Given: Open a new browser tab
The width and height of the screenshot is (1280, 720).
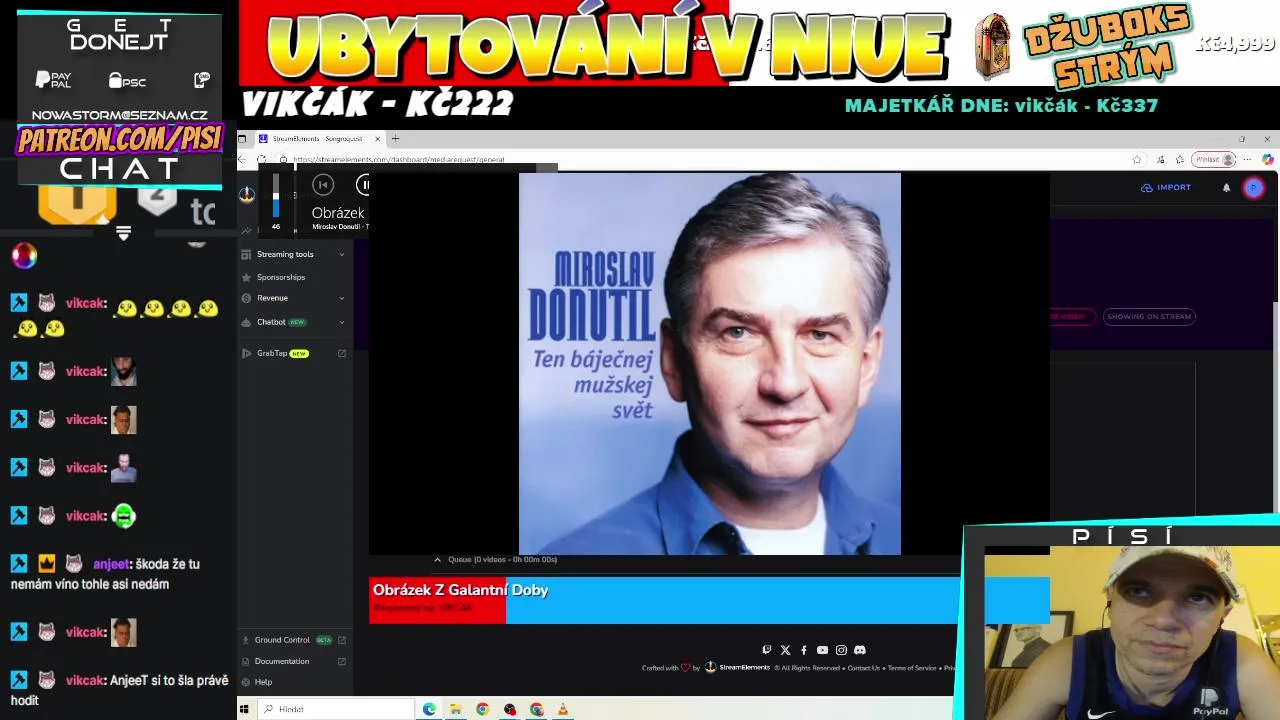Looking at the screenshot, I should 395,139.
